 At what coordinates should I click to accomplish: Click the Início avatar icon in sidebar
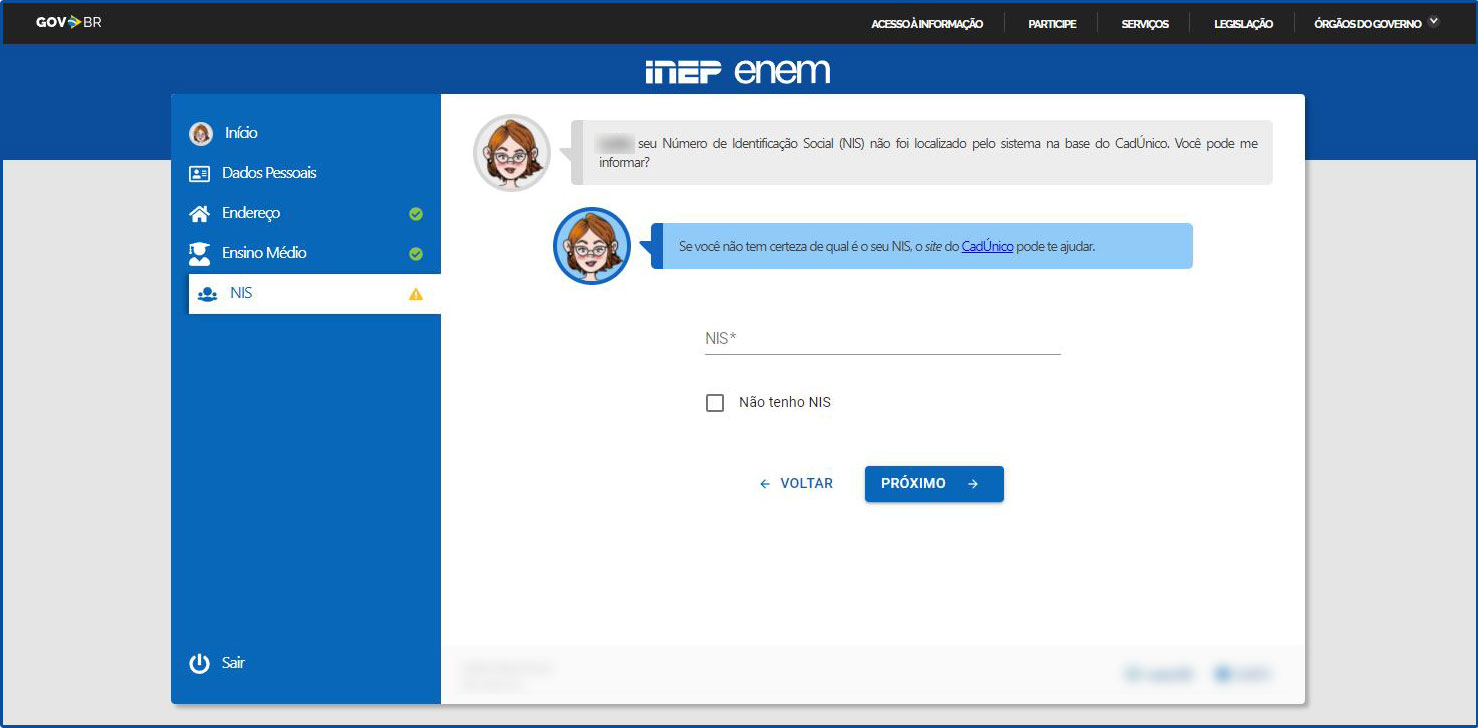201,133
